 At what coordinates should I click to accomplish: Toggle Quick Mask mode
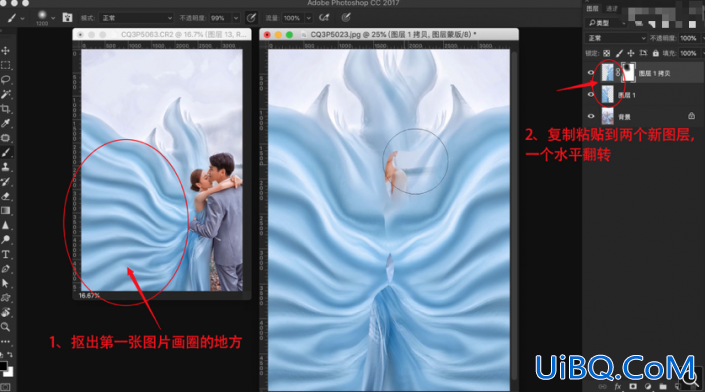(x=5, y=387)
